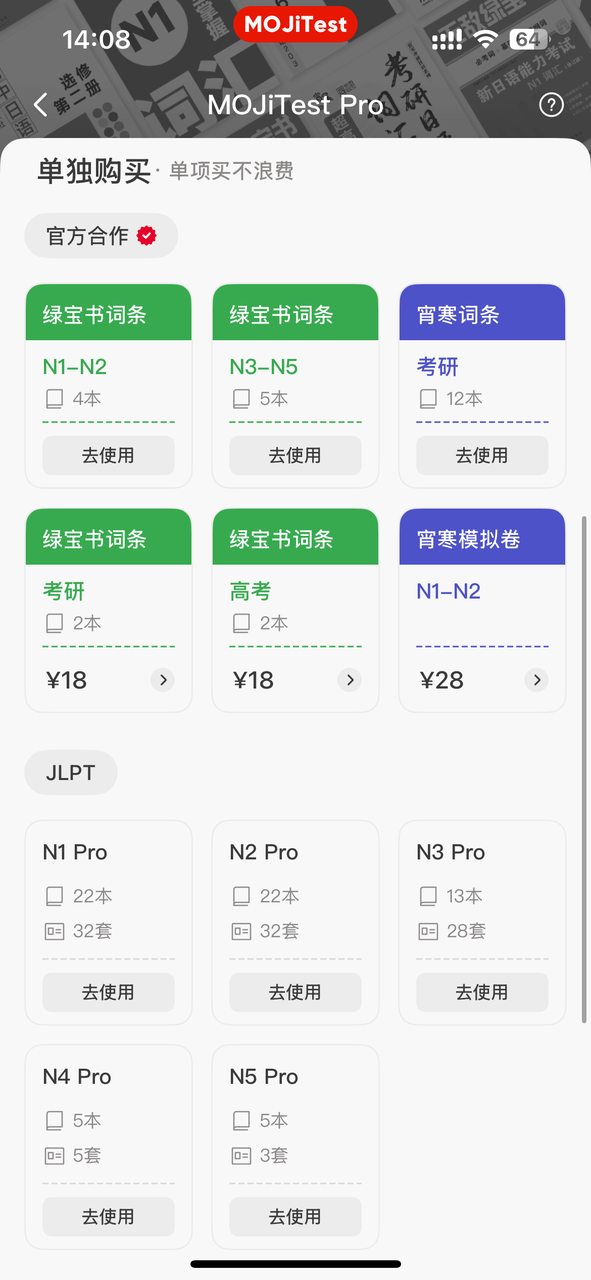Screen dimensions: 591x1280
Task: Expand ¥18 arrow on 绿宝书词条 考研 card
Action: click(163, 680)
